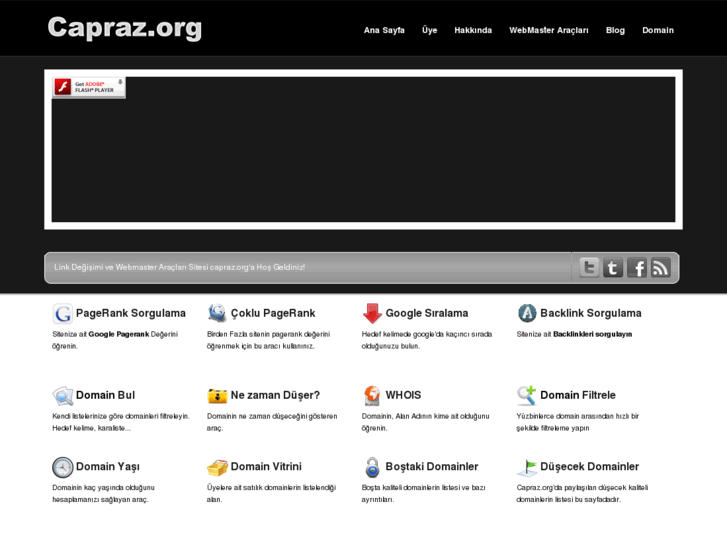Click the Boştaki Domainler padlock icon

click(372, 467)
